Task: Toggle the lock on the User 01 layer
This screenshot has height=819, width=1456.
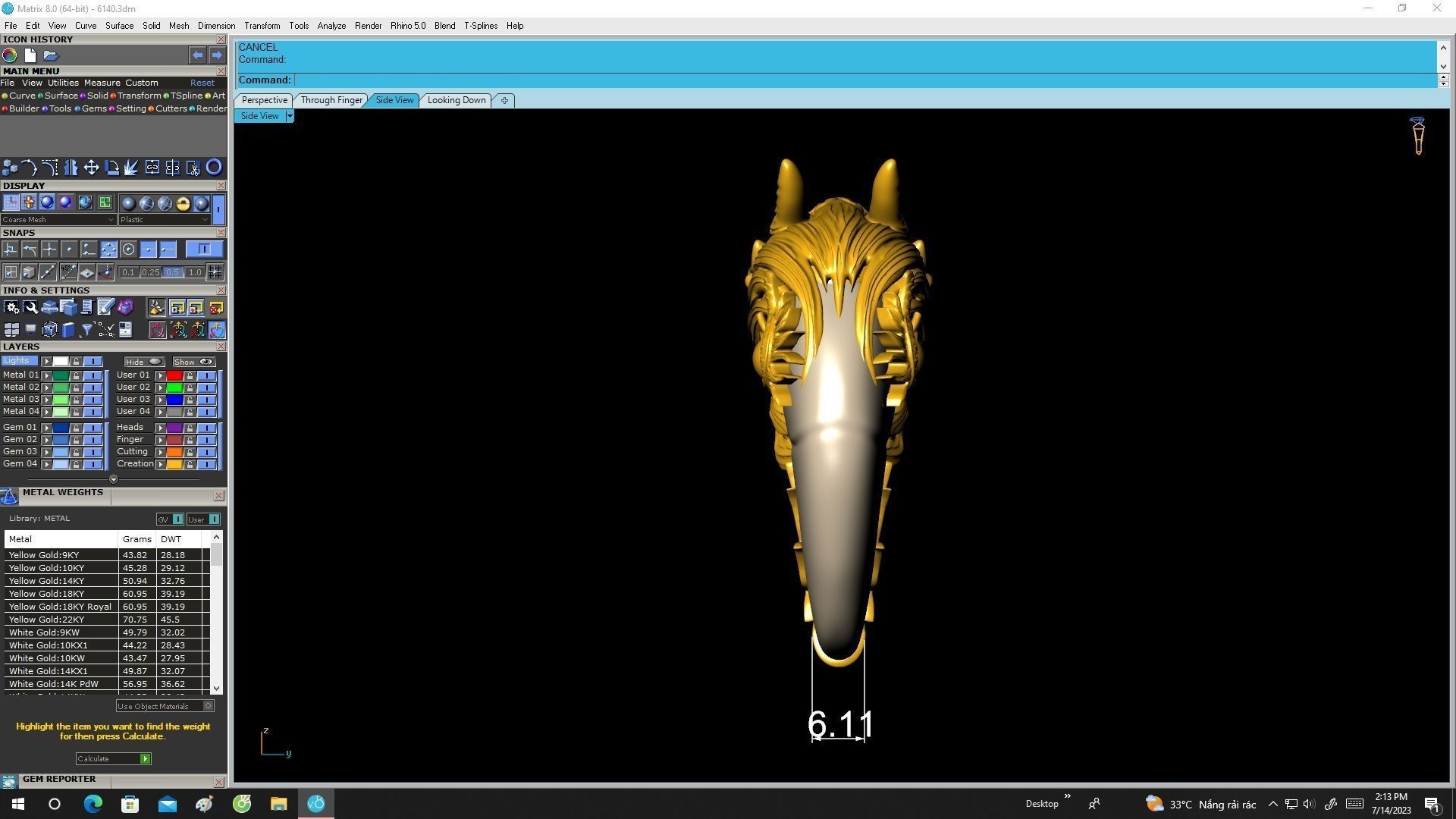Action: pyautogui.click(x=190, y=375)
